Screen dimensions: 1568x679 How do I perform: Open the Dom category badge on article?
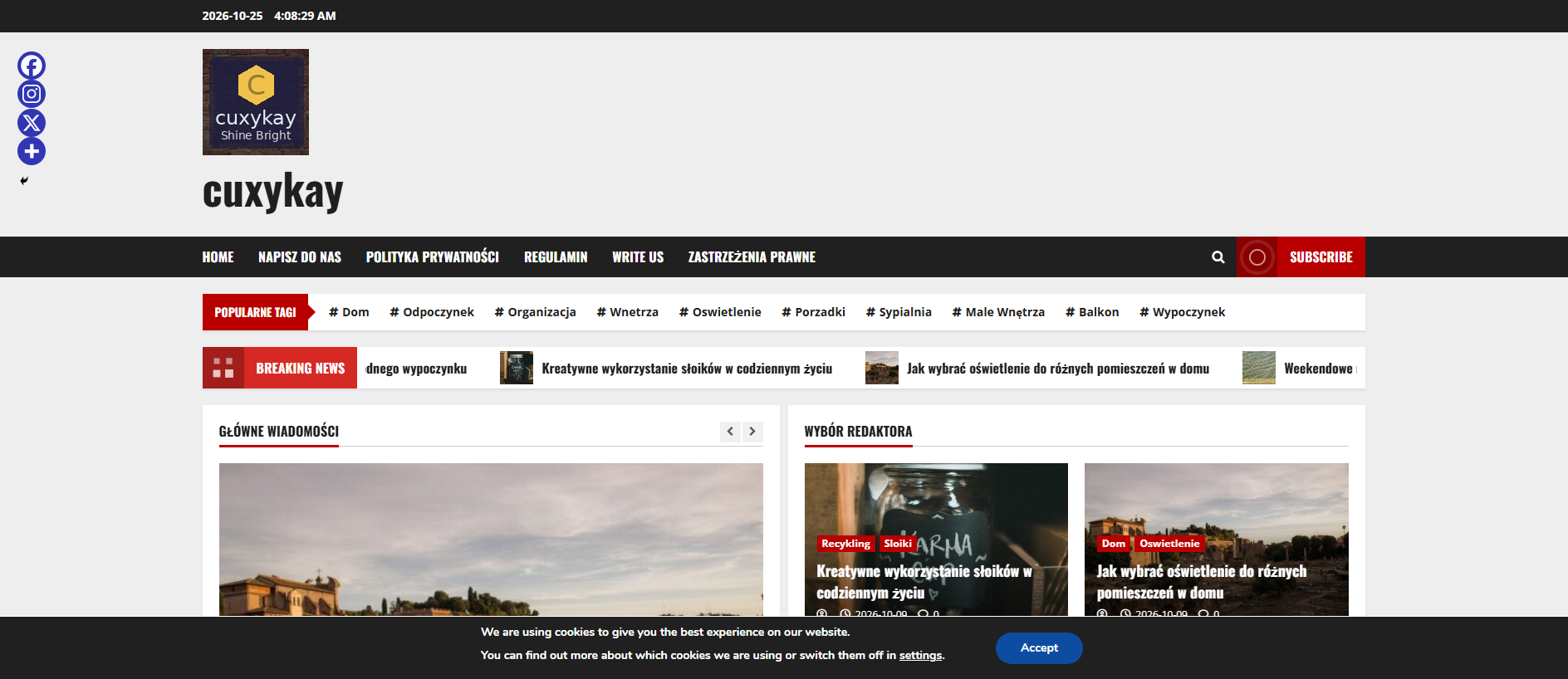click(1114, 544)
